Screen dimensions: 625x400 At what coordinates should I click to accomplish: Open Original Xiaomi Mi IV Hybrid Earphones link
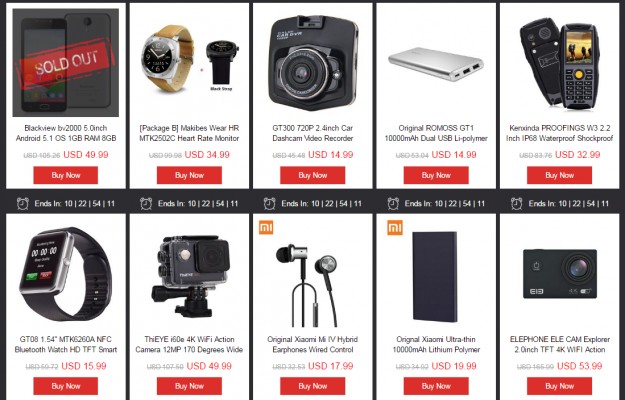(313, 344)
